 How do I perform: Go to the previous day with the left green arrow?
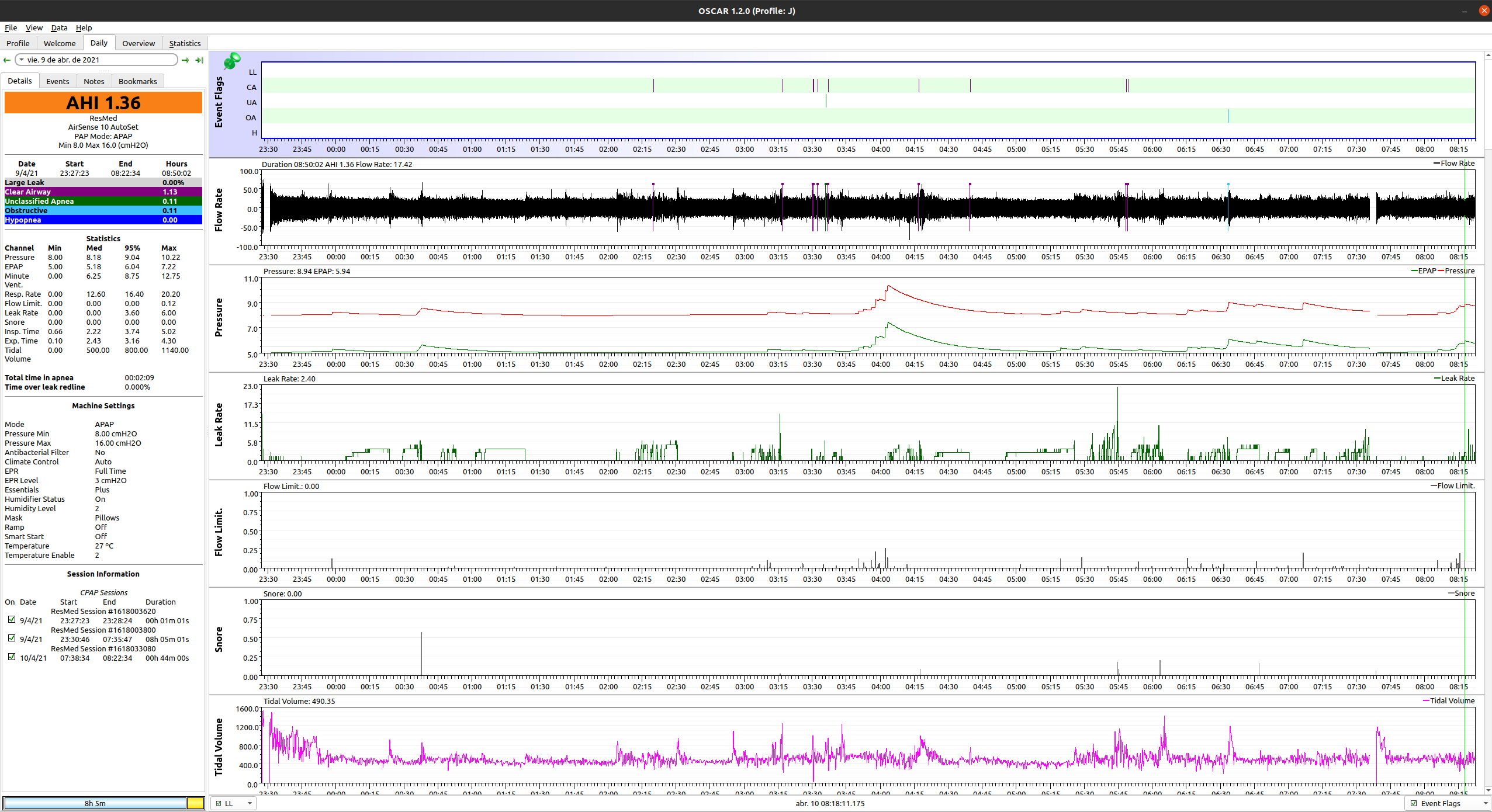pos(7,60)
